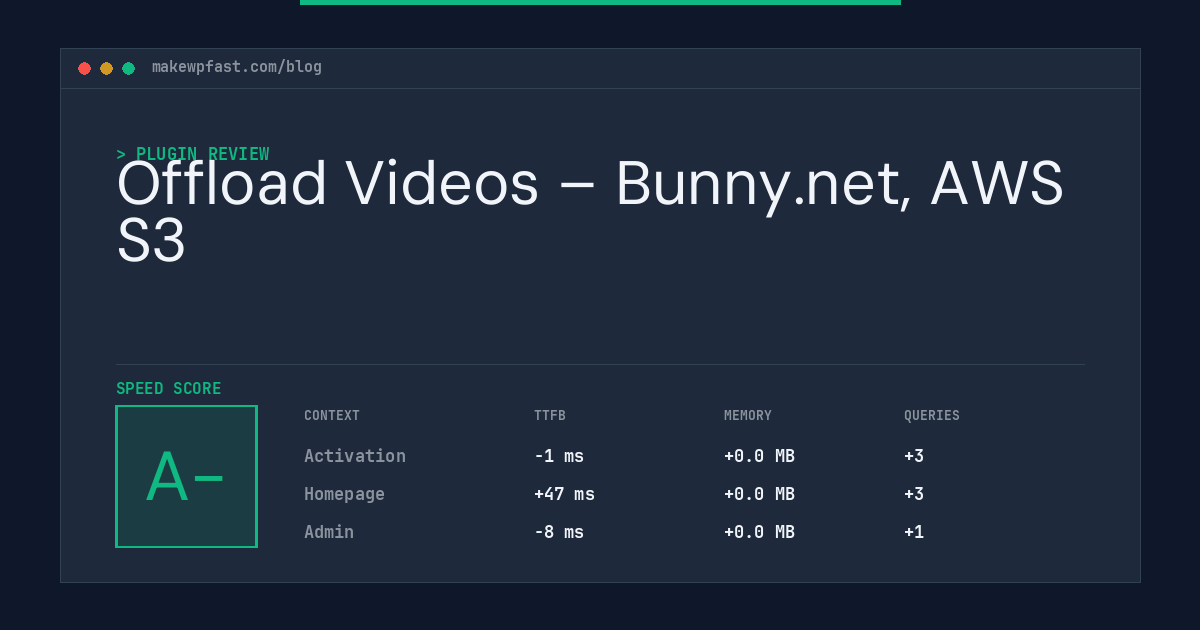This screenshot has height=630, width=1200.
Task: Click the '-1 ms' Activation TTFB value
Action: click(559, 456)
